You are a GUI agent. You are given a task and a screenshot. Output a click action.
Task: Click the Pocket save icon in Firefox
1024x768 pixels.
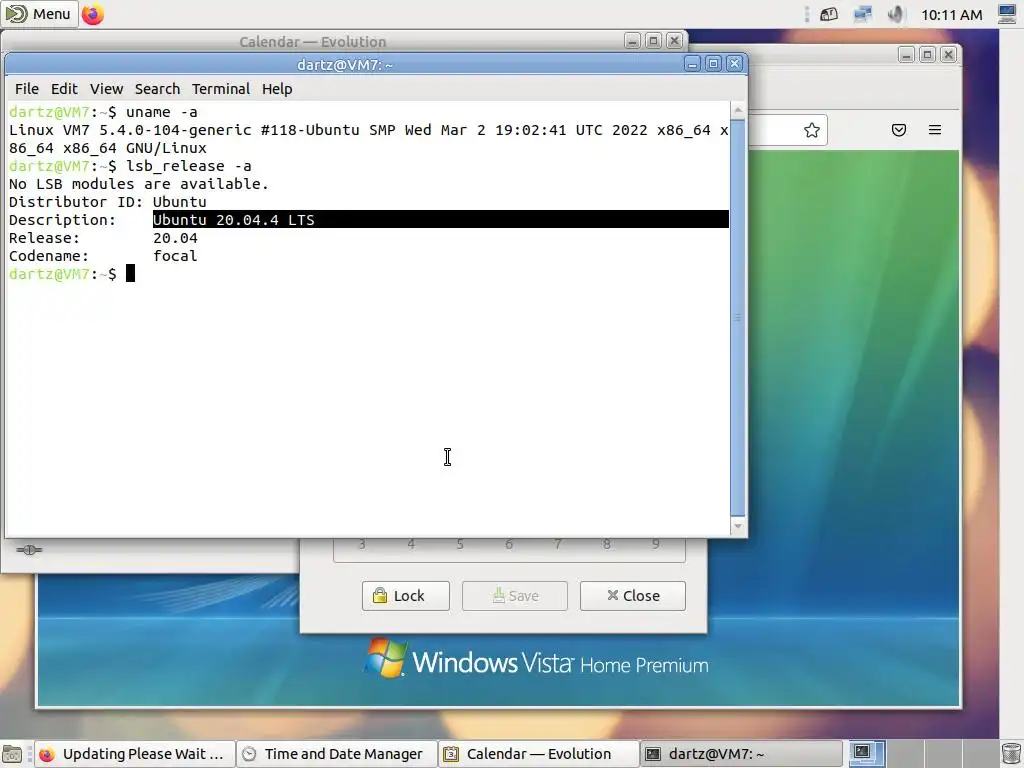pyautogui.click(x=899, y=130)
